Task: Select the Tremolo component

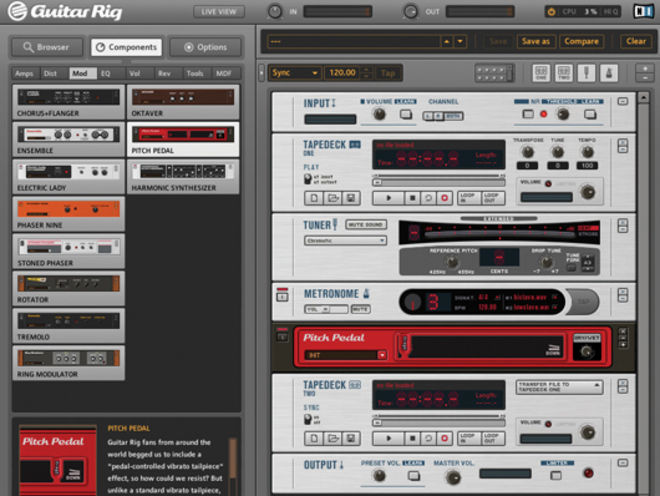Action: point(69,326)
